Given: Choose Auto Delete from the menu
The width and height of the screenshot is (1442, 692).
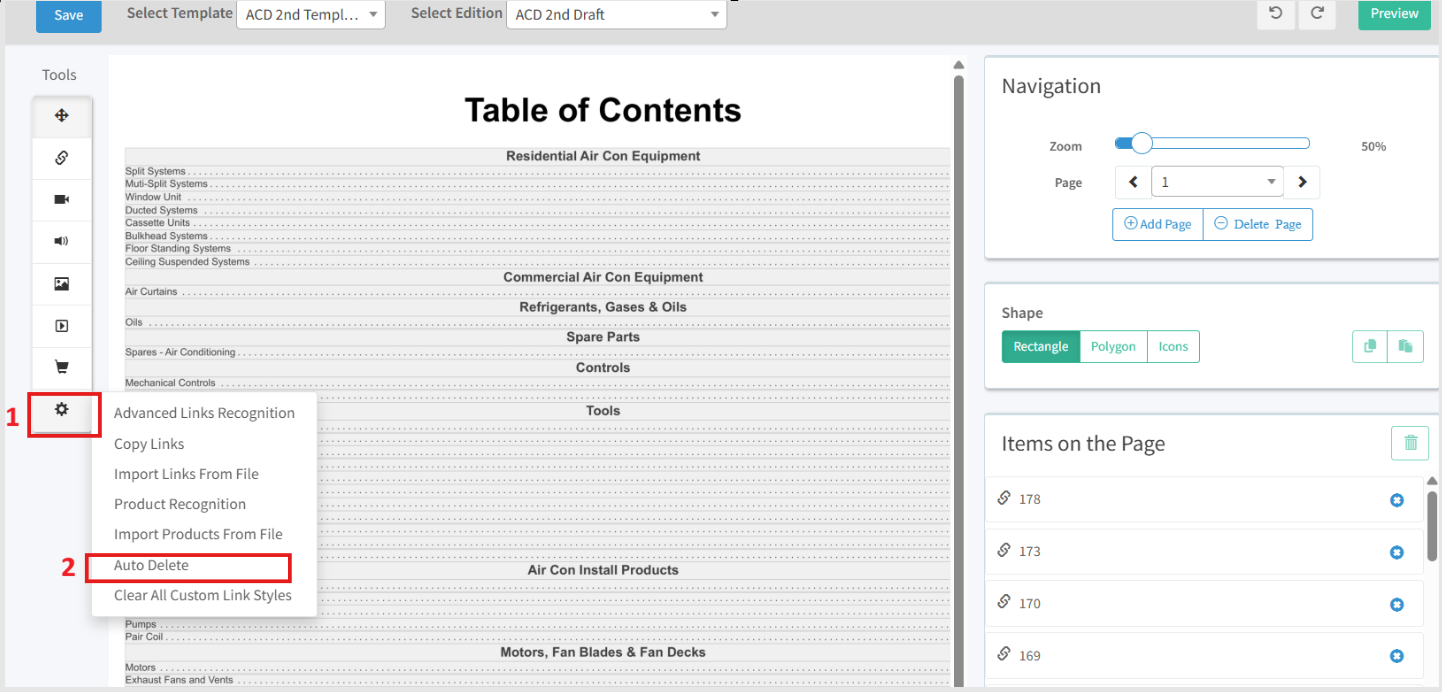Looking at the screenshot, I should click(151, 566).
